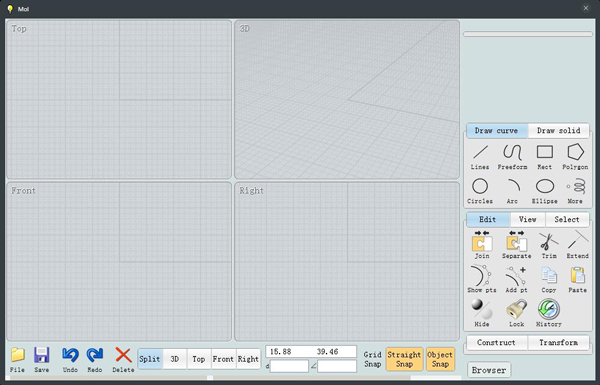Click the Trim scissors icon

click(x=549, y=245)
